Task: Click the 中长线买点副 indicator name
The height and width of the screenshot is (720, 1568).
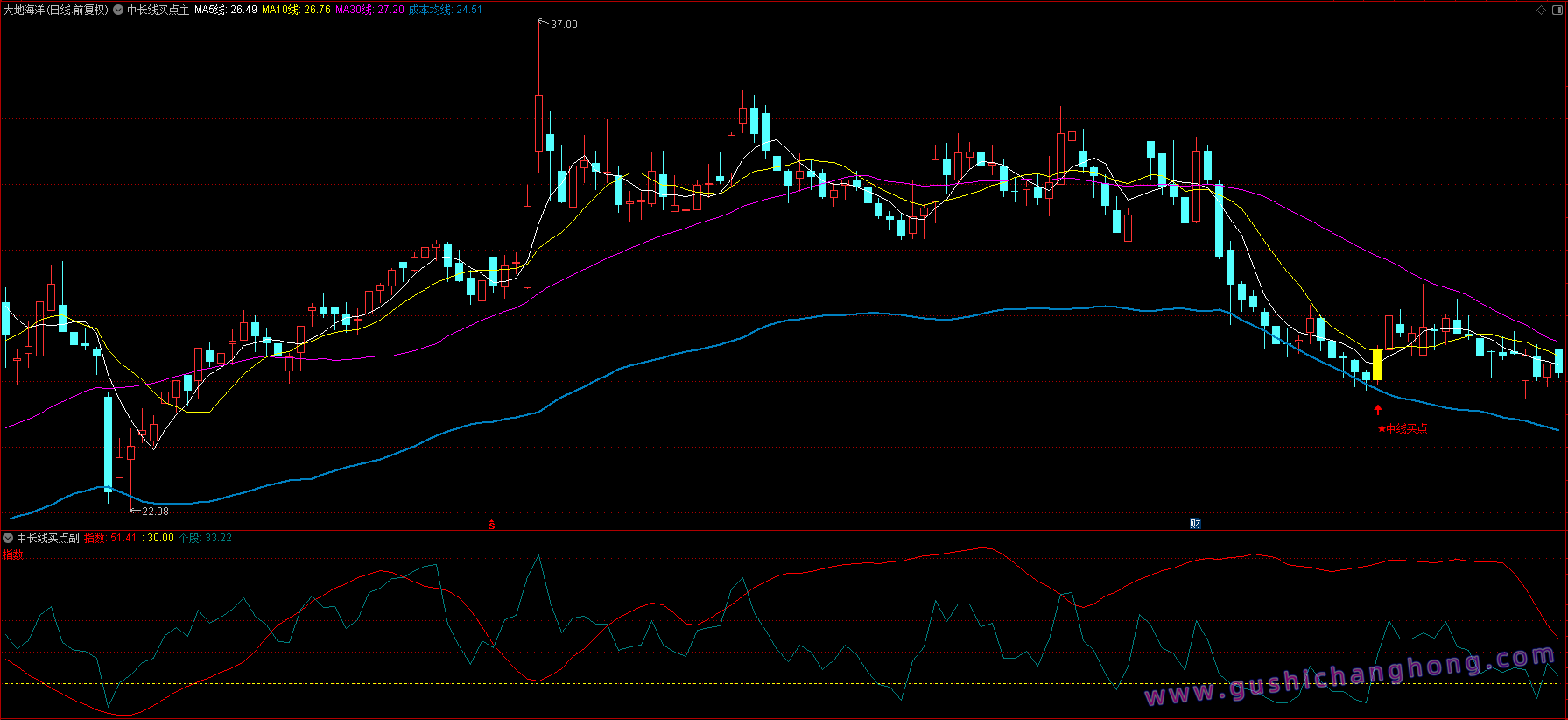Action: (48, 538)
